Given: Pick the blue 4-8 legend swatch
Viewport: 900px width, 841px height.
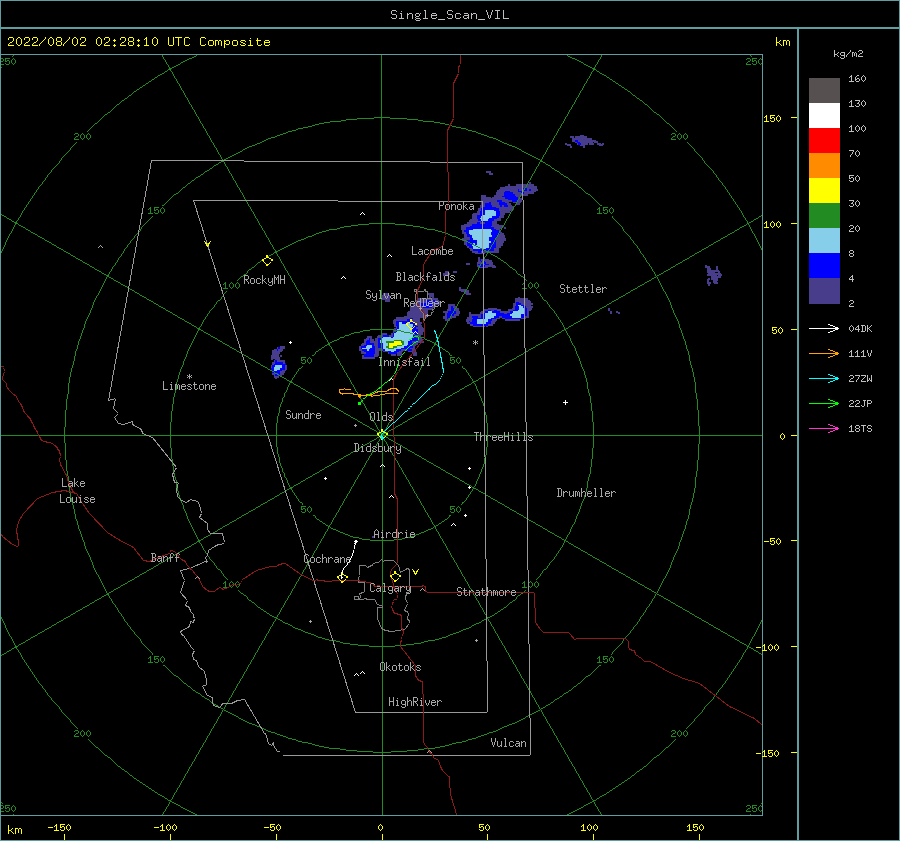Looking at the screenshot, I should pos(824,265).
